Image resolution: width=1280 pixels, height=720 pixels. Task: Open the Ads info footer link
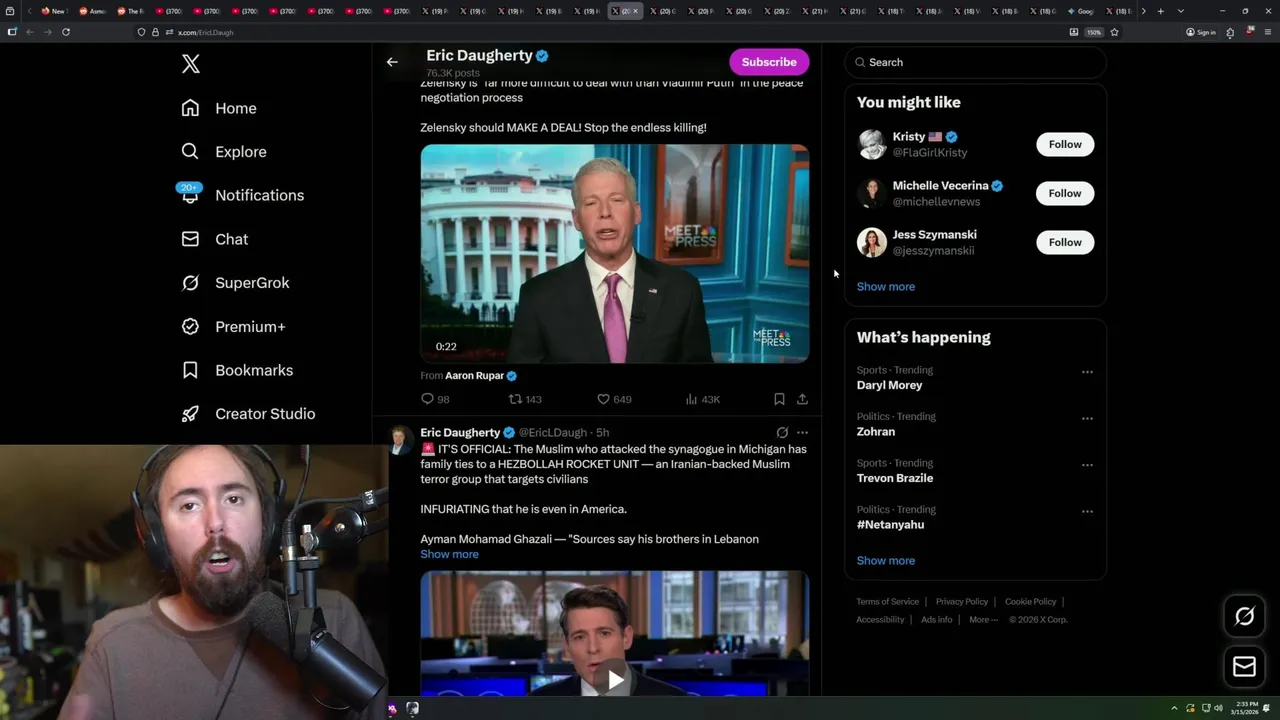[x=937, y=620]
